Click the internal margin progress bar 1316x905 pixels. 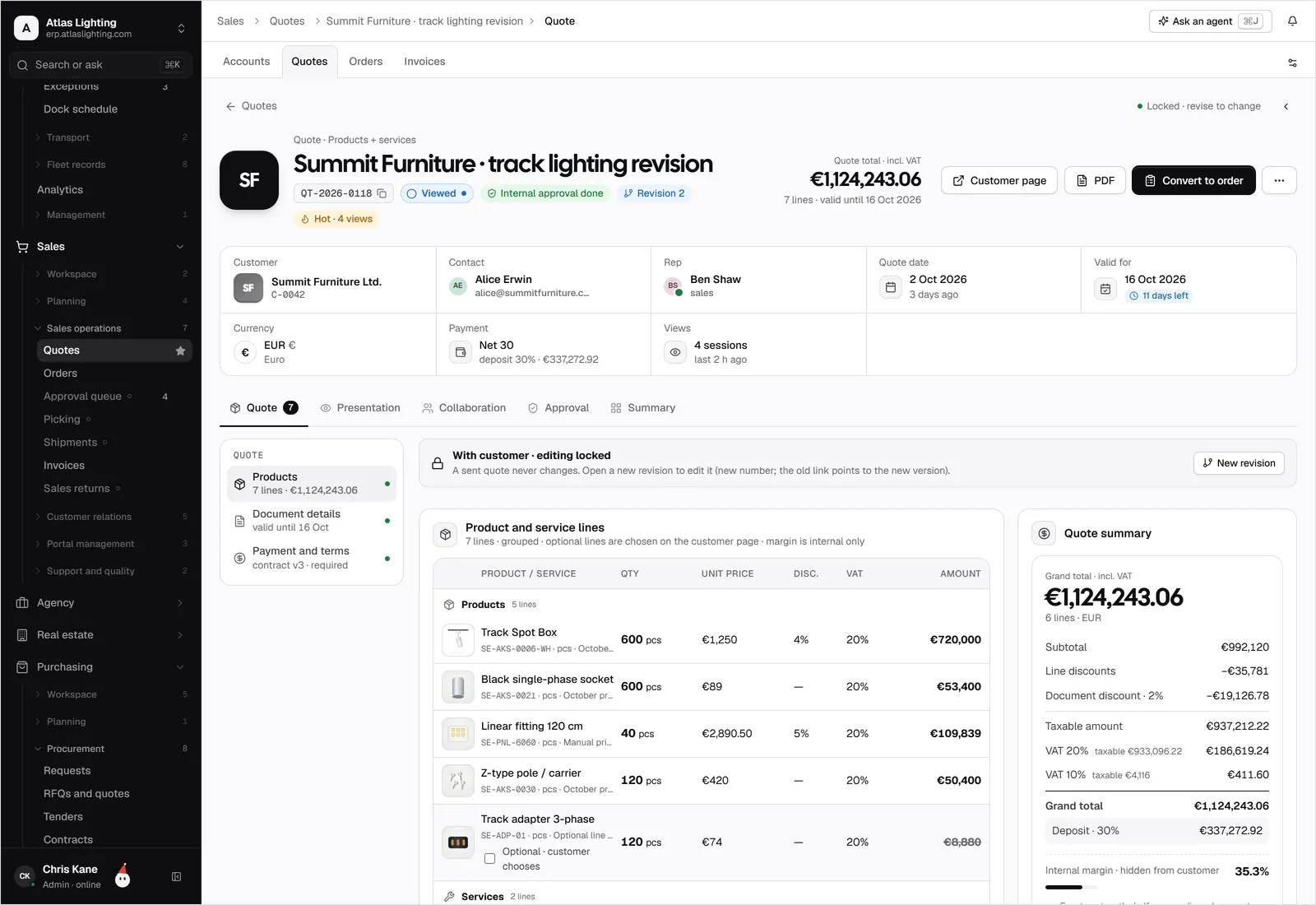[1071, 887]
